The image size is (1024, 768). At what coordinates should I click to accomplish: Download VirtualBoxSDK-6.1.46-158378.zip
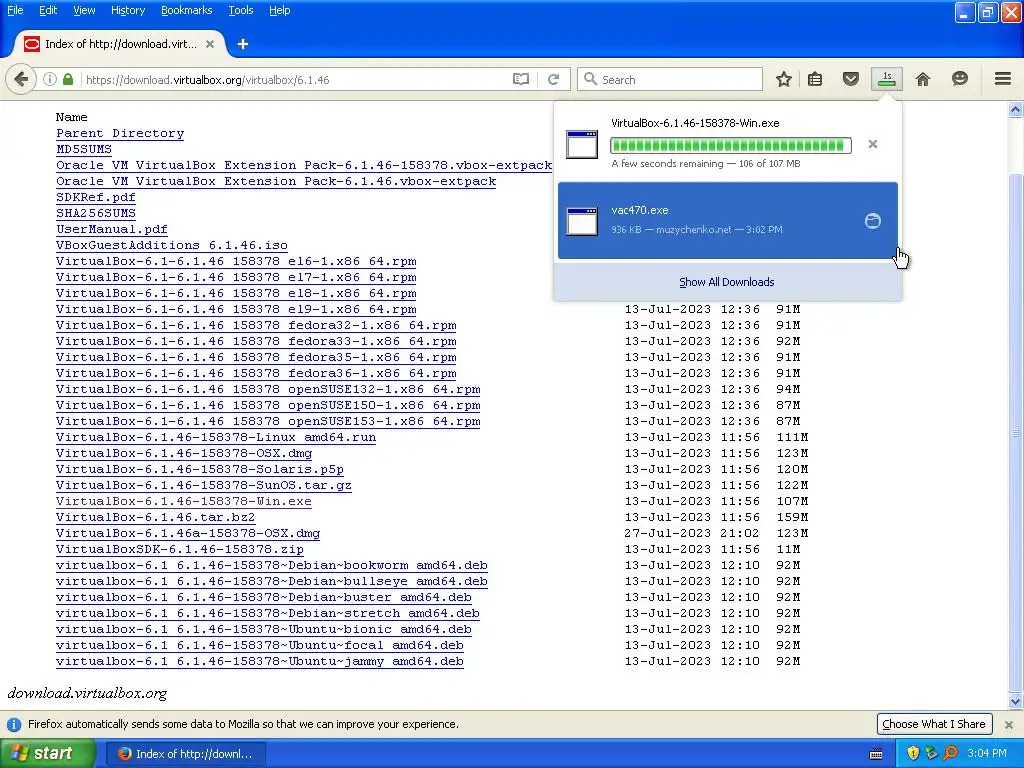(x=180, y=549)
